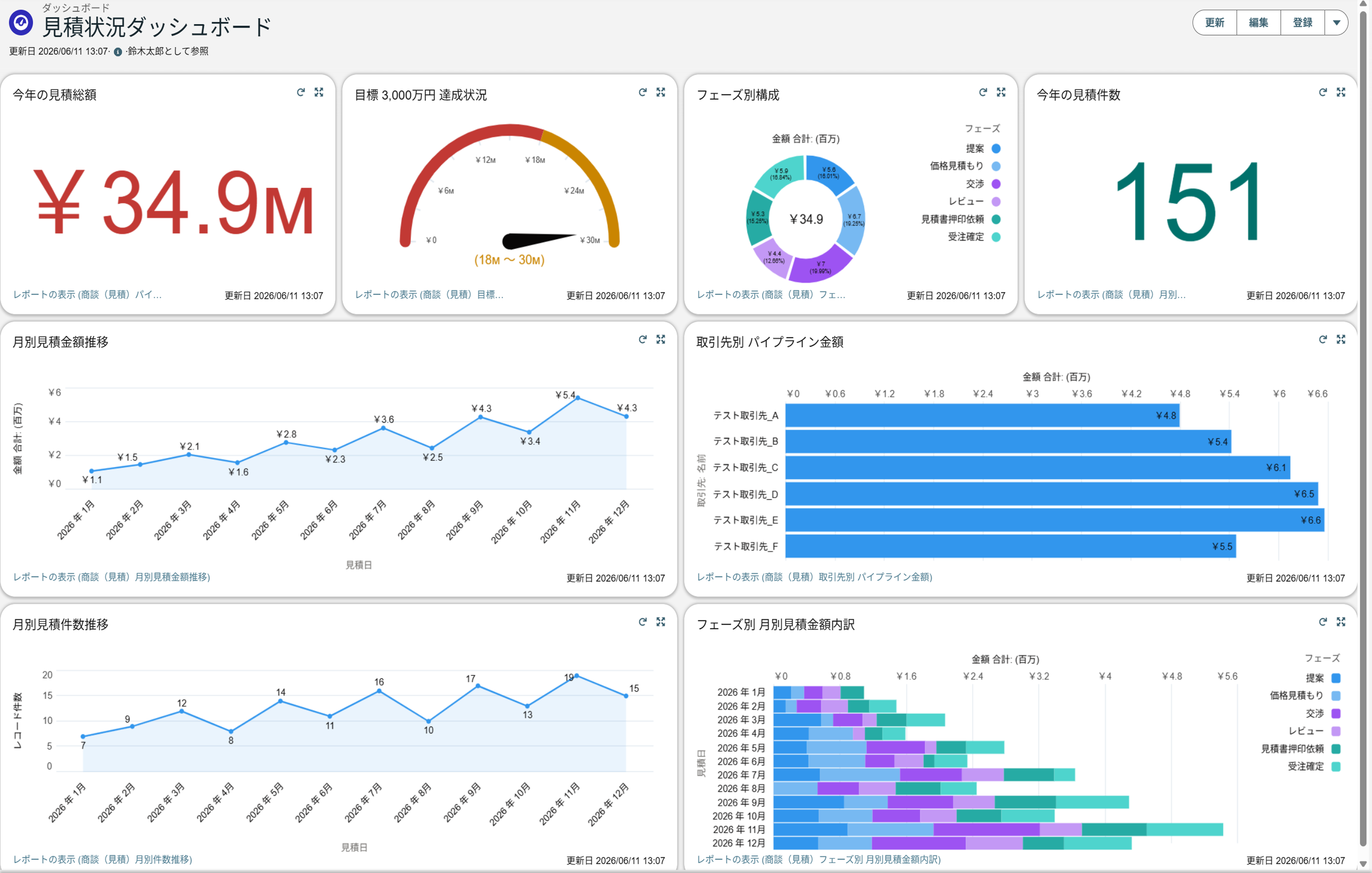This screenshot has height=873, width=1372.
Task: Open report link for 取引先別 パイプライン金額
Action: (814, 577)
